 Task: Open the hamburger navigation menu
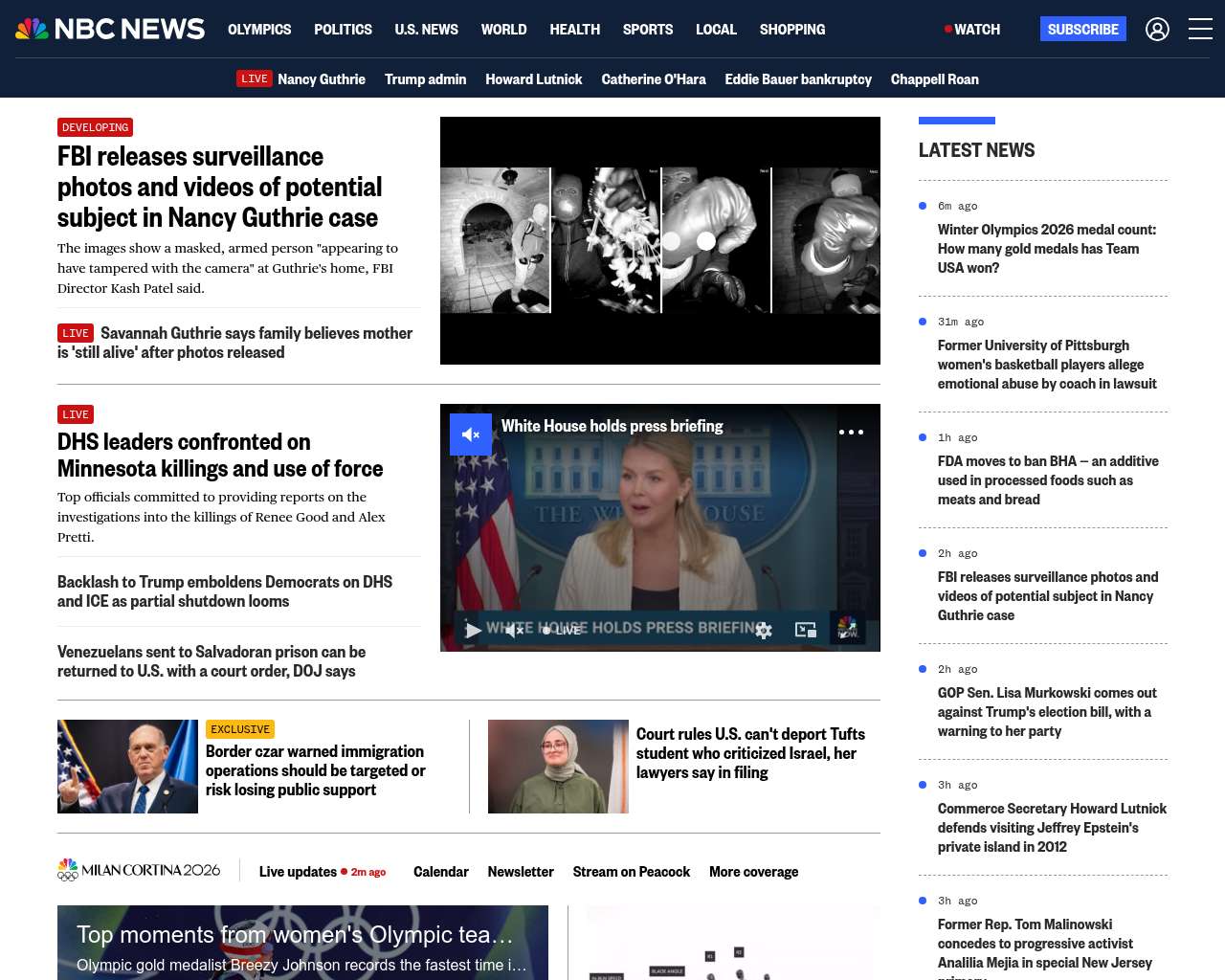(1200, 30)
